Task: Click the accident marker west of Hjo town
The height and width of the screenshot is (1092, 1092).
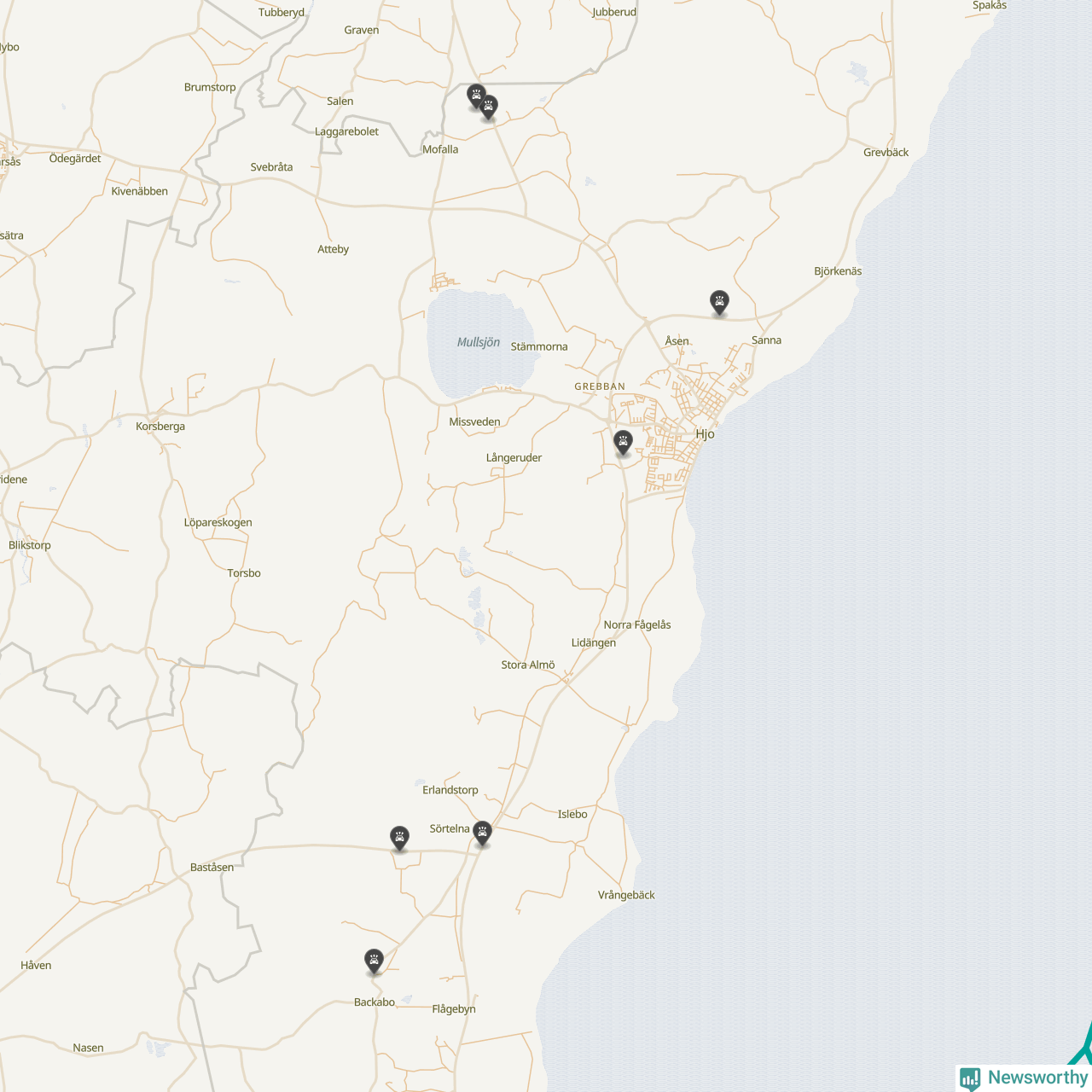Action: [x=623, y=442]
